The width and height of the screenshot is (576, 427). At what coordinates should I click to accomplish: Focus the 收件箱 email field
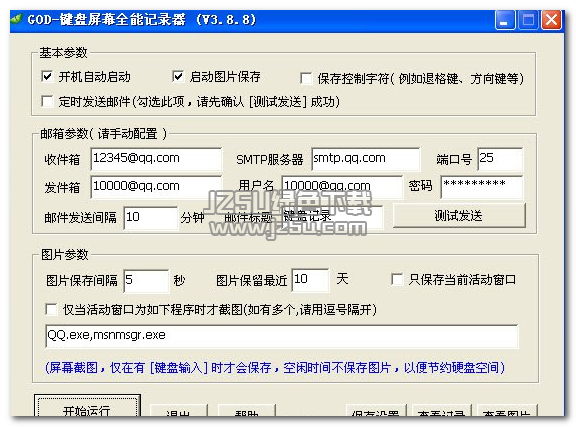pyautogui.click(x=156, y=159)
